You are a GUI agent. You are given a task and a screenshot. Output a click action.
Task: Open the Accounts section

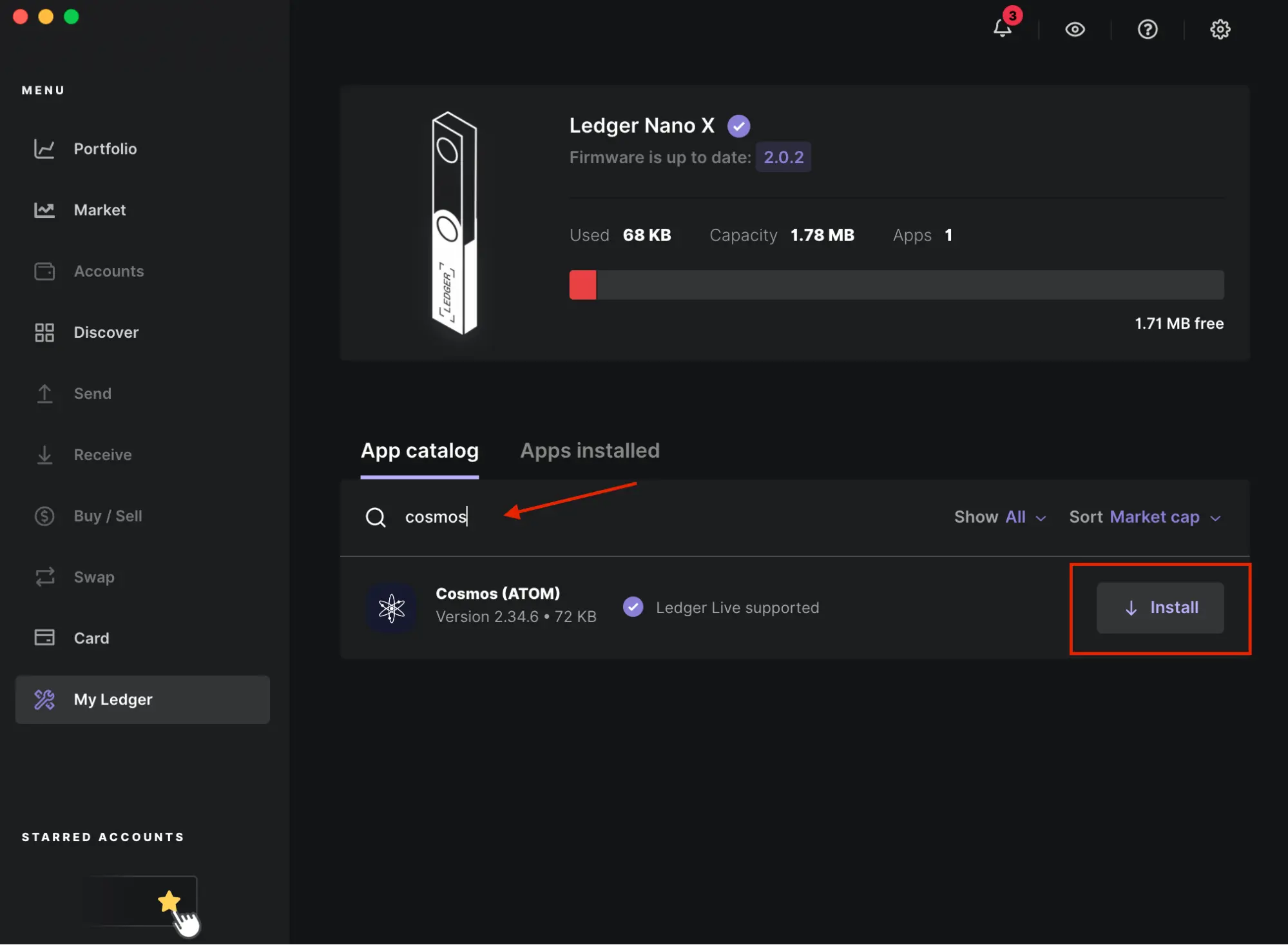pos(108,271)
